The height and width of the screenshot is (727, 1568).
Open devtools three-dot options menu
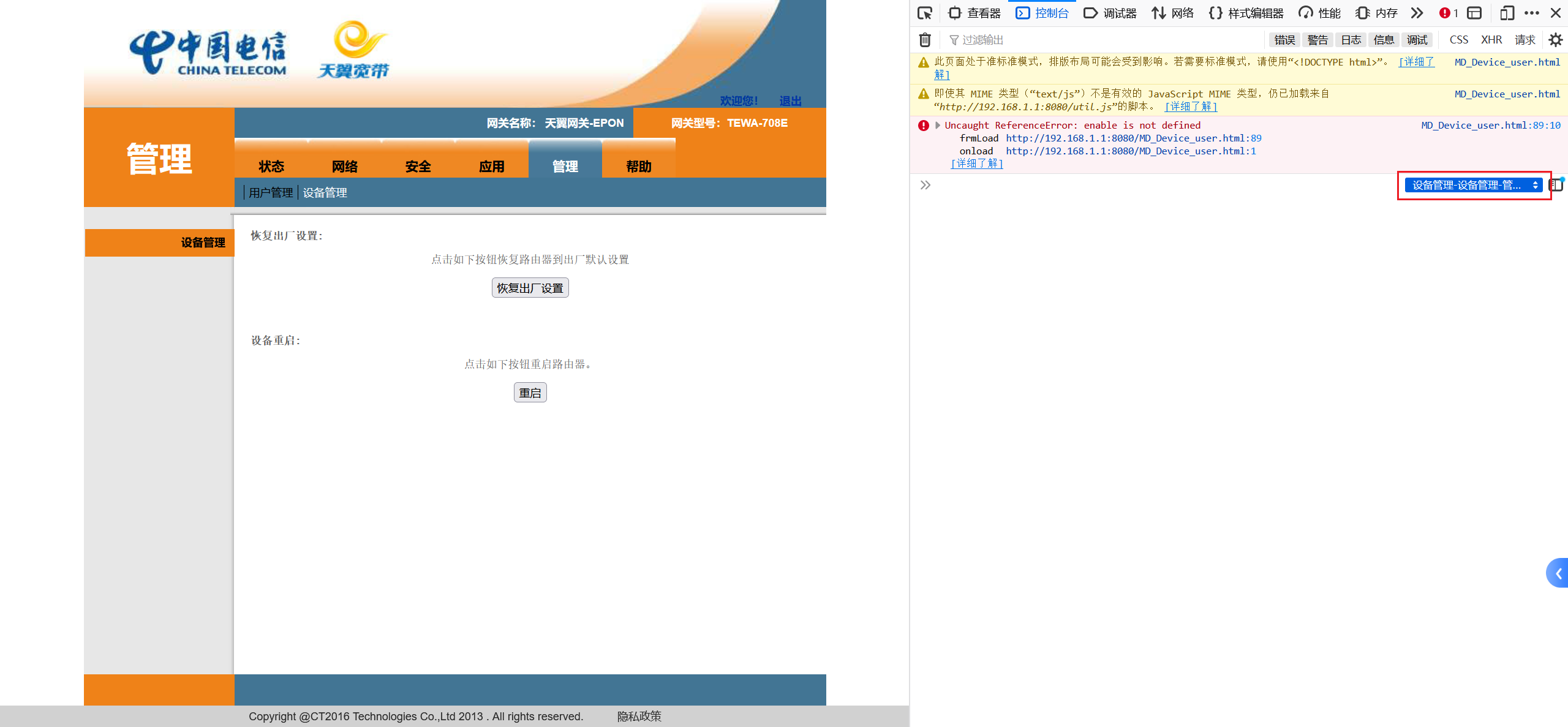coord(1532,13)
